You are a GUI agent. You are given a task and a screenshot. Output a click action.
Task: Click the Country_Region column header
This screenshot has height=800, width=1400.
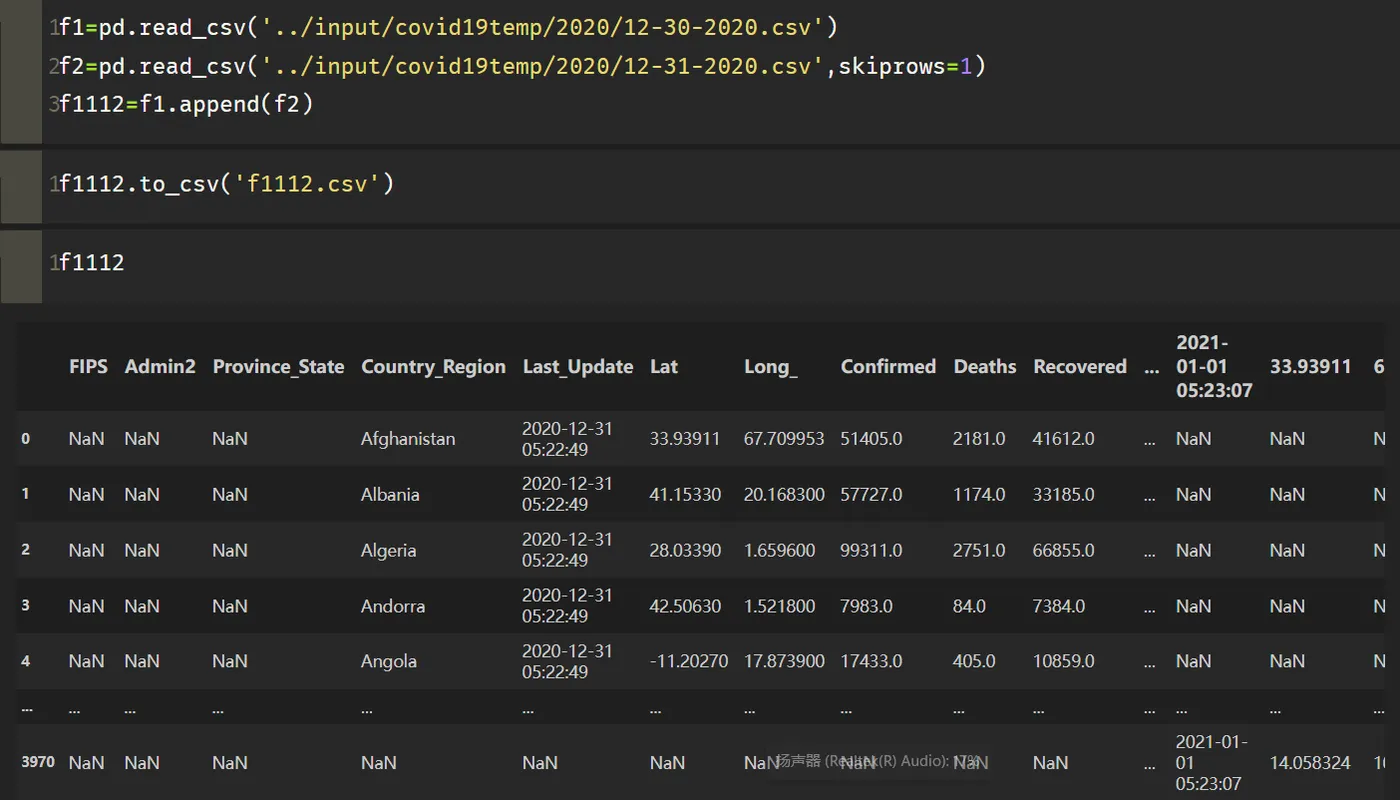pyautogui.click(x=433, y=367)
